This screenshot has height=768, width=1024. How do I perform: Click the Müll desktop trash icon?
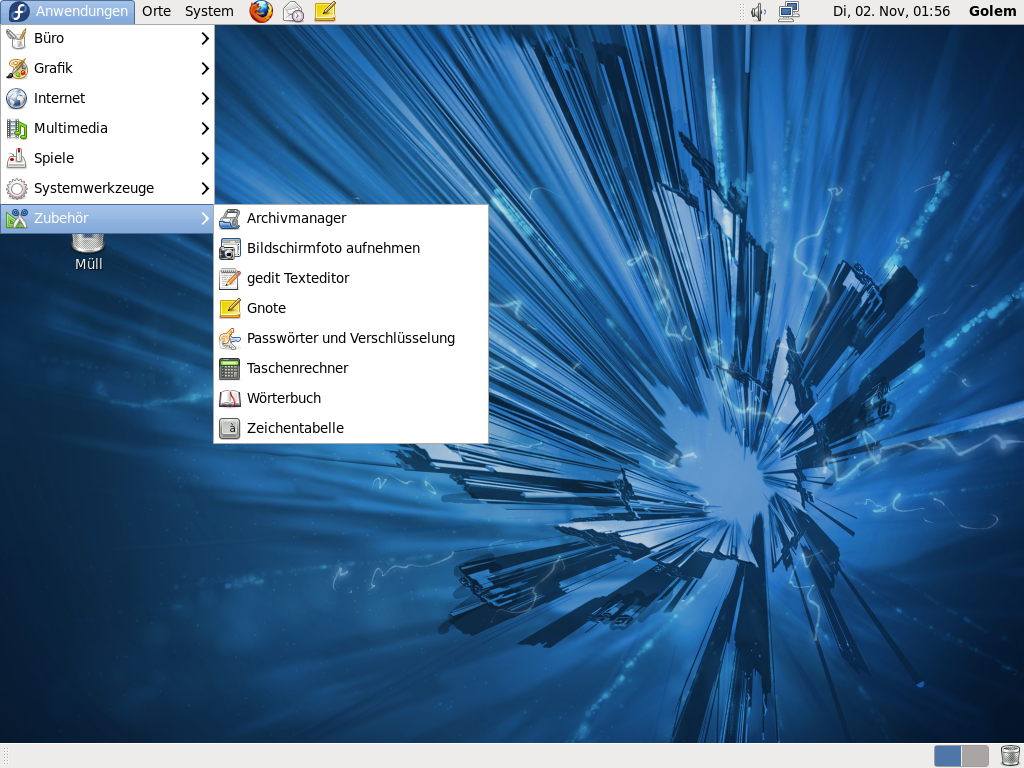point(88,250)
